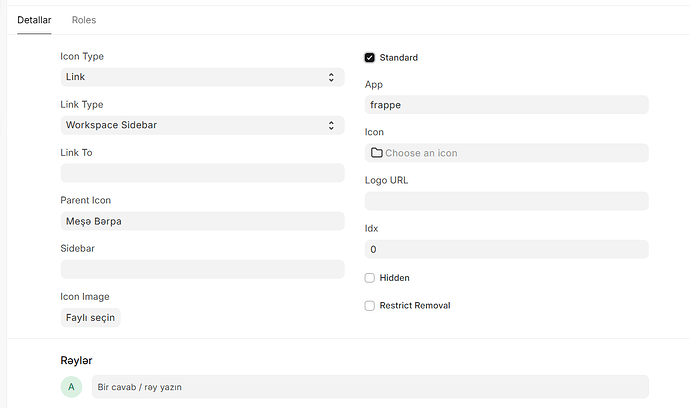Click into the Sidebar field
690x408 pixels.
click(x=202, y=269)
